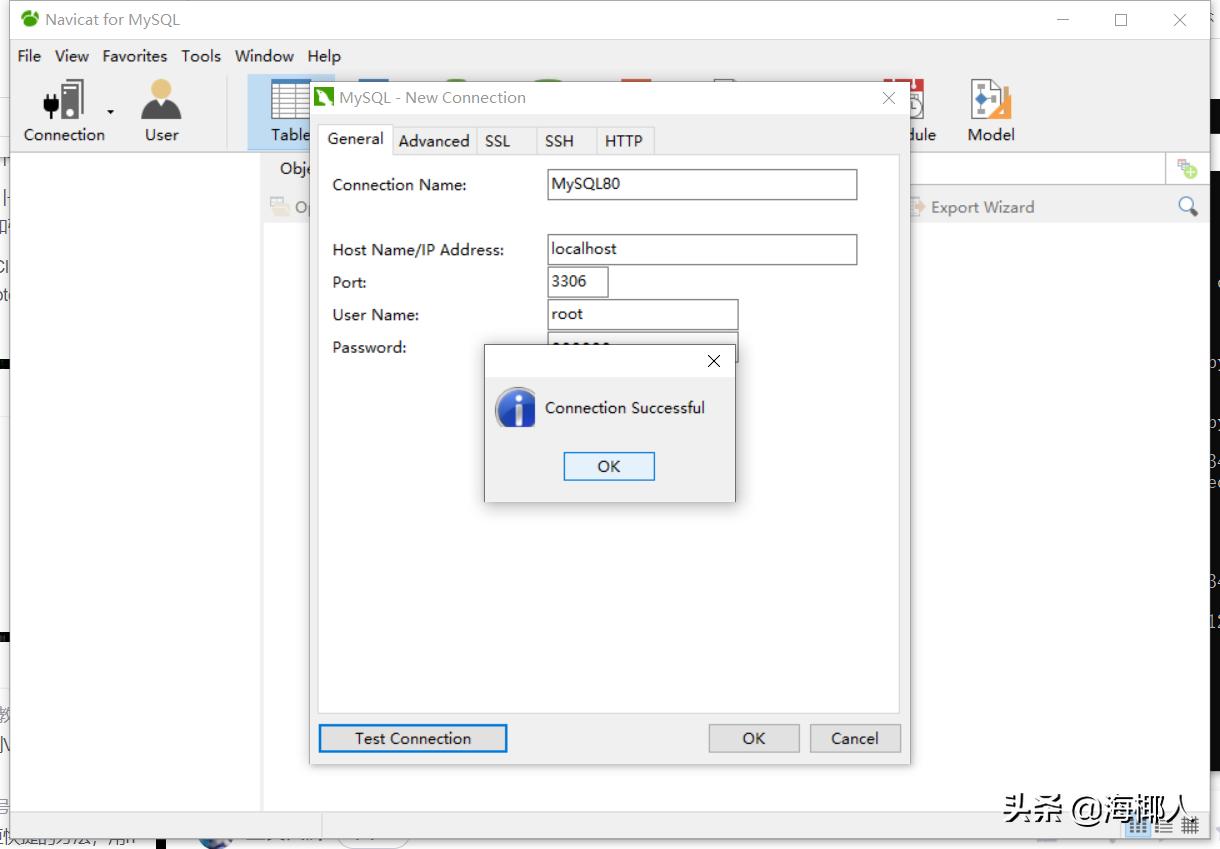Click the Host Name/IP Address field
The width and height of the screenshot is (1220, 849).
701,249
